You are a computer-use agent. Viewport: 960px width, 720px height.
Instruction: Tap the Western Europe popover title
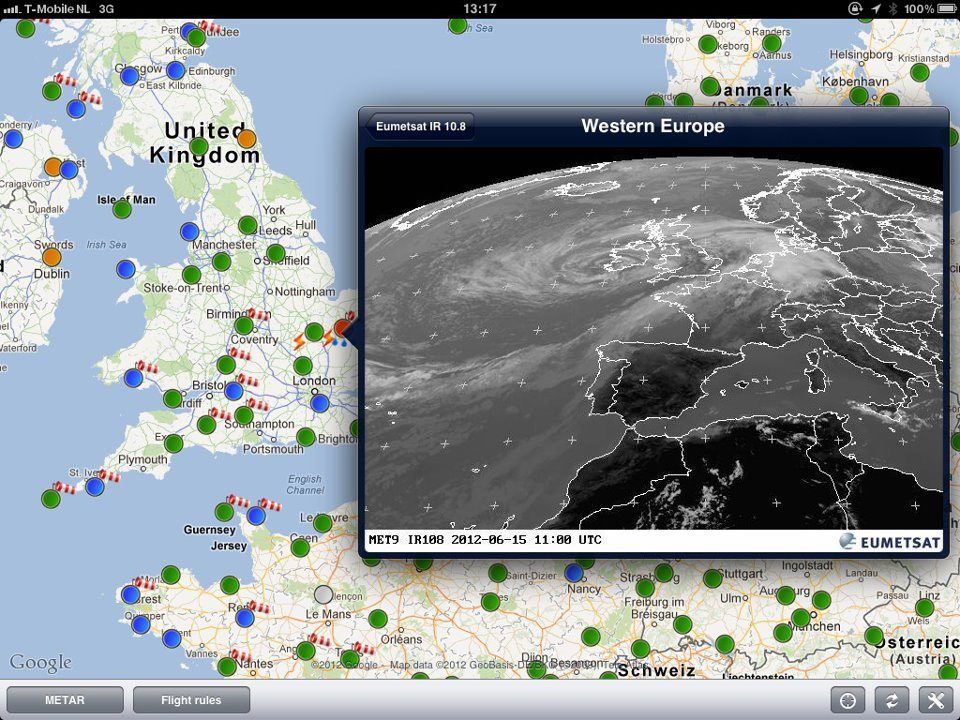(653, 126)
